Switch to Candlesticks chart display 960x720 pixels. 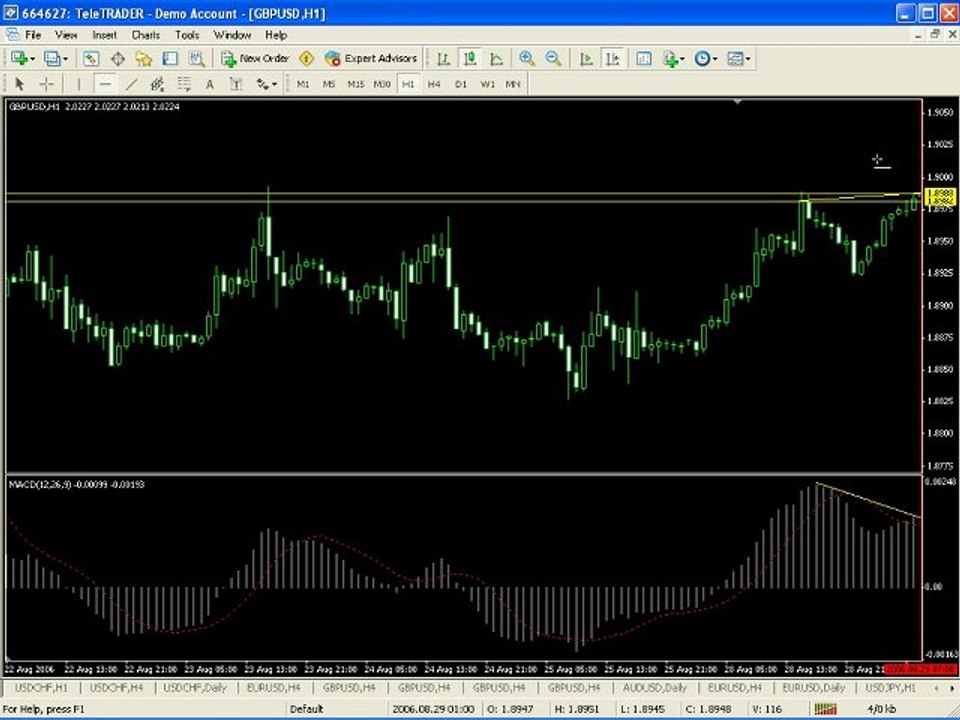(x=470, y=59)
